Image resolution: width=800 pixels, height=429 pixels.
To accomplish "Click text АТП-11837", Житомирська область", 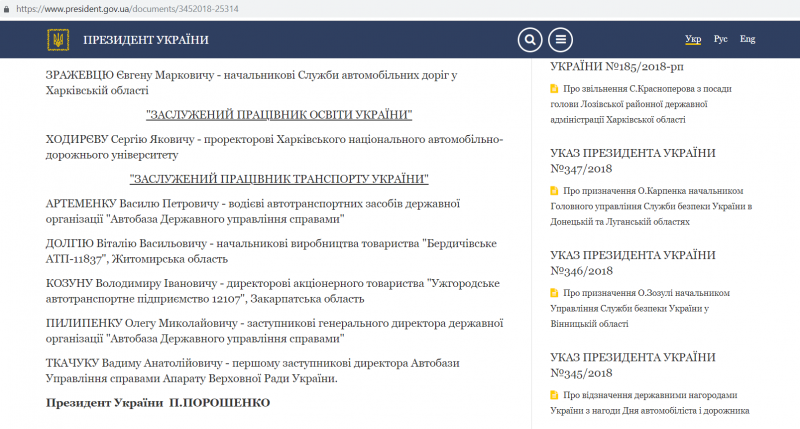I will click(x=137, y=259).
